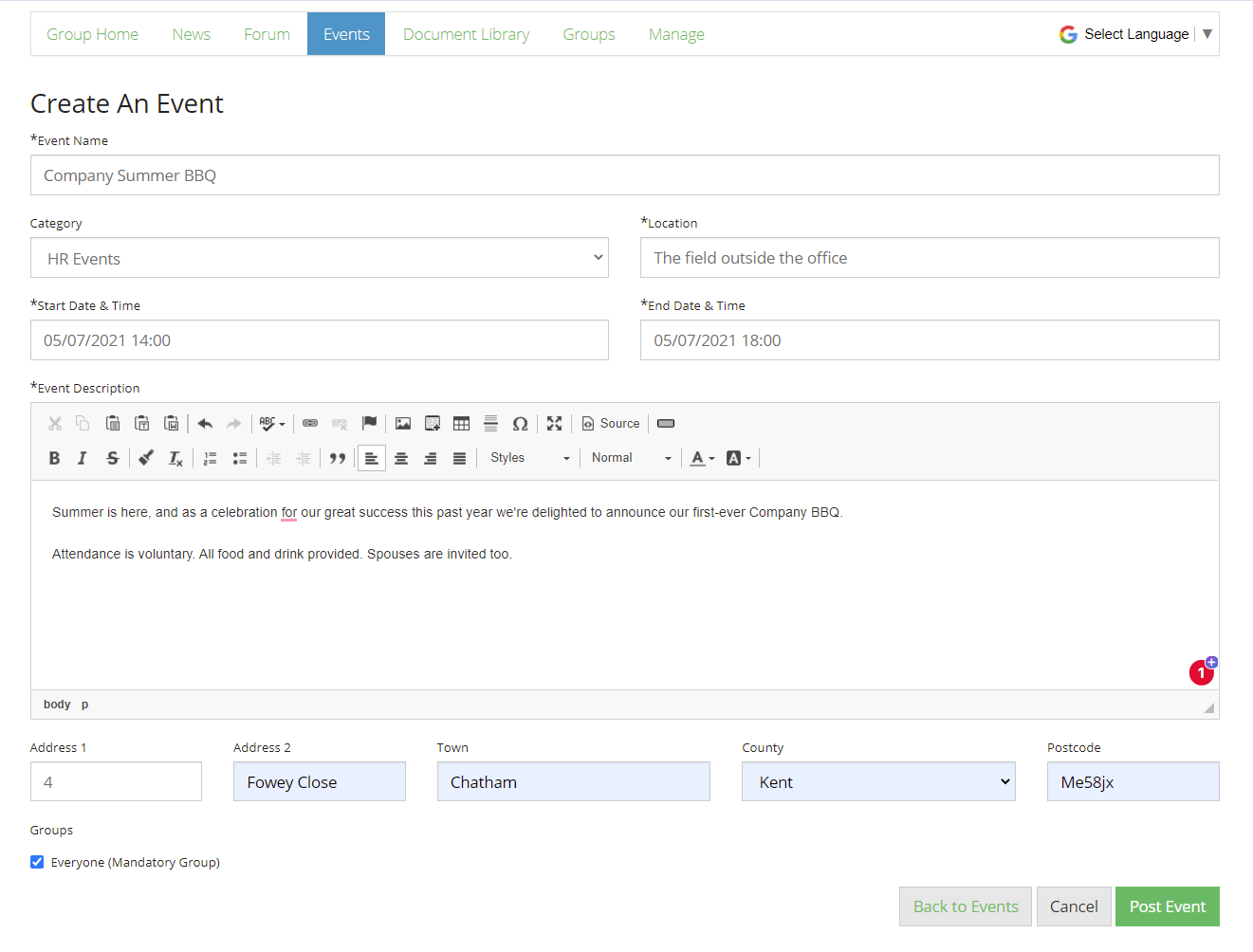Insert a blockquote in the editor
Viewport: 1253px width, 952px height.
pyautogui.click(x=338, y=458)
